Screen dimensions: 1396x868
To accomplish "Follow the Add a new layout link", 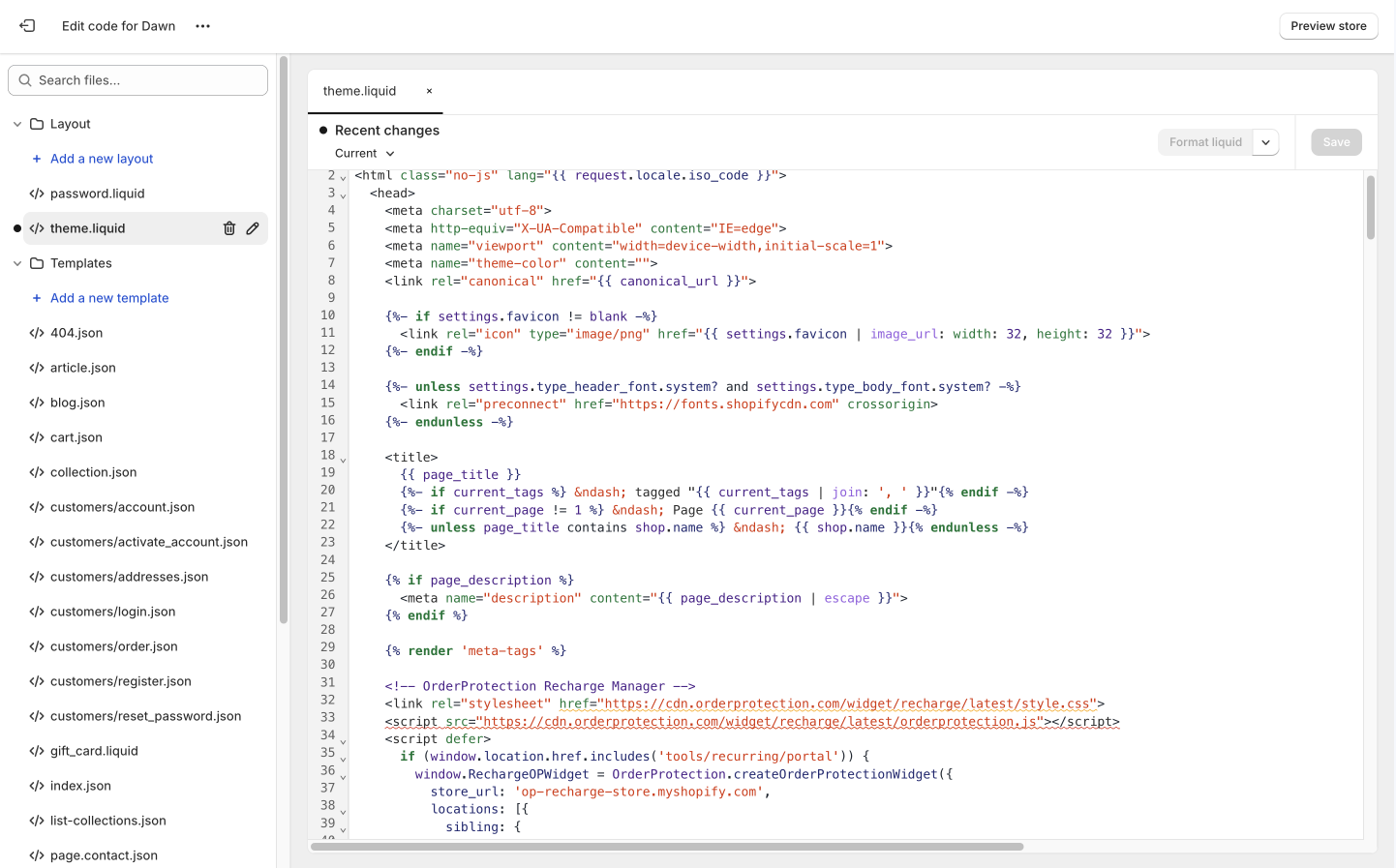I will [100, 158].
